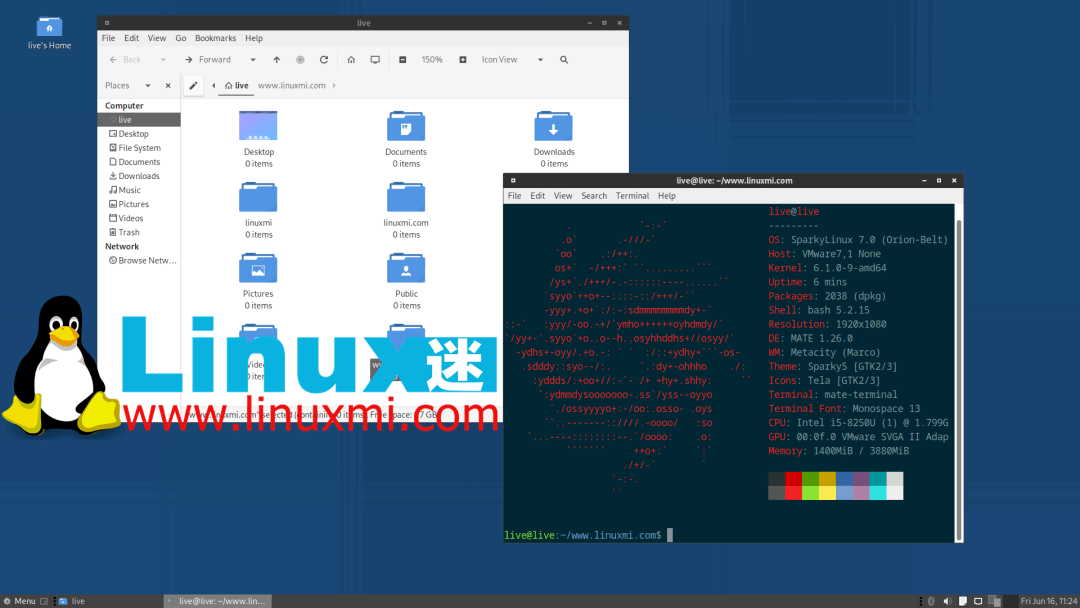Click the Fri Jun 16 clock

(1049, 601)
